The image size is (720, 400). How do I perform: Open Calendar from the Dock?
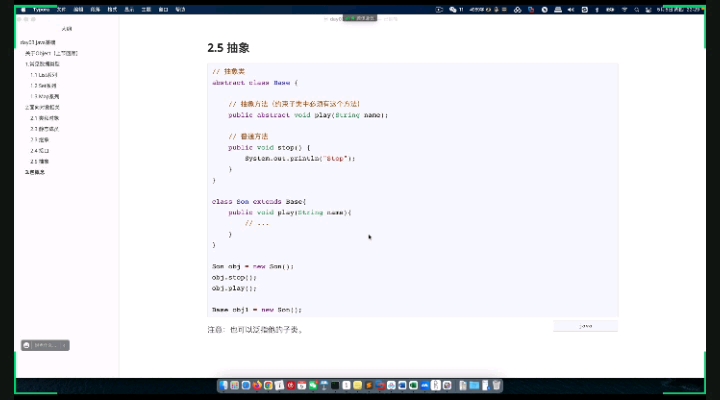pyautogui.click(x=302, y=385)
